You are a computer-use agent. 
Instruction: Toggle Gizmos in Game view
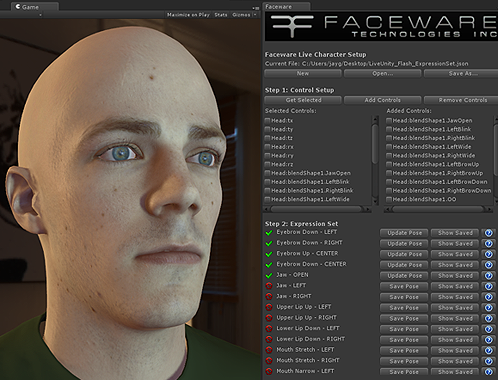(241, 15)
